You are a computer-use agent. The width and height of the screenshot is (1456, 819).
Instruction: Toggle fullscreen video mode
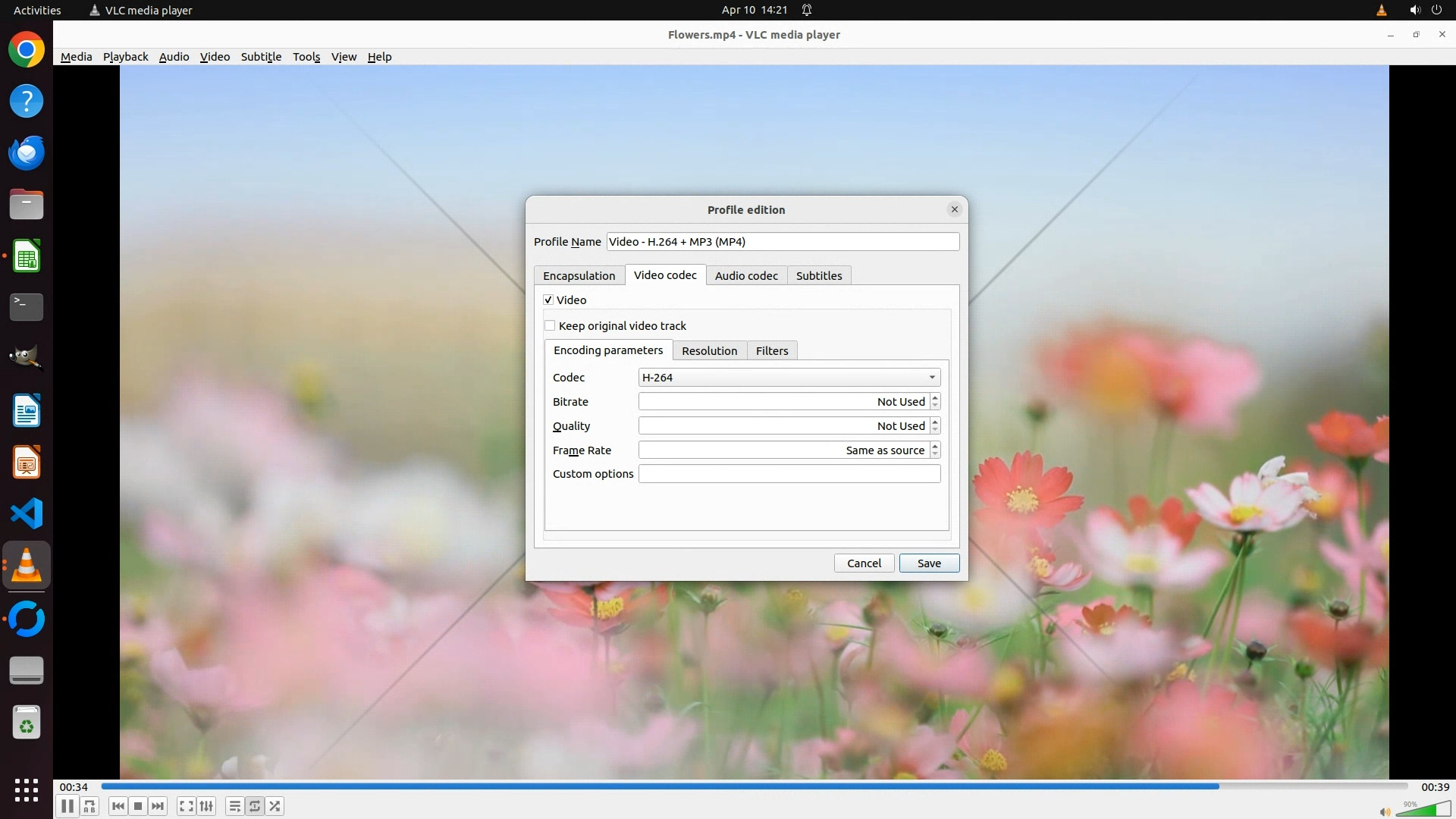[x=186, y=806]
